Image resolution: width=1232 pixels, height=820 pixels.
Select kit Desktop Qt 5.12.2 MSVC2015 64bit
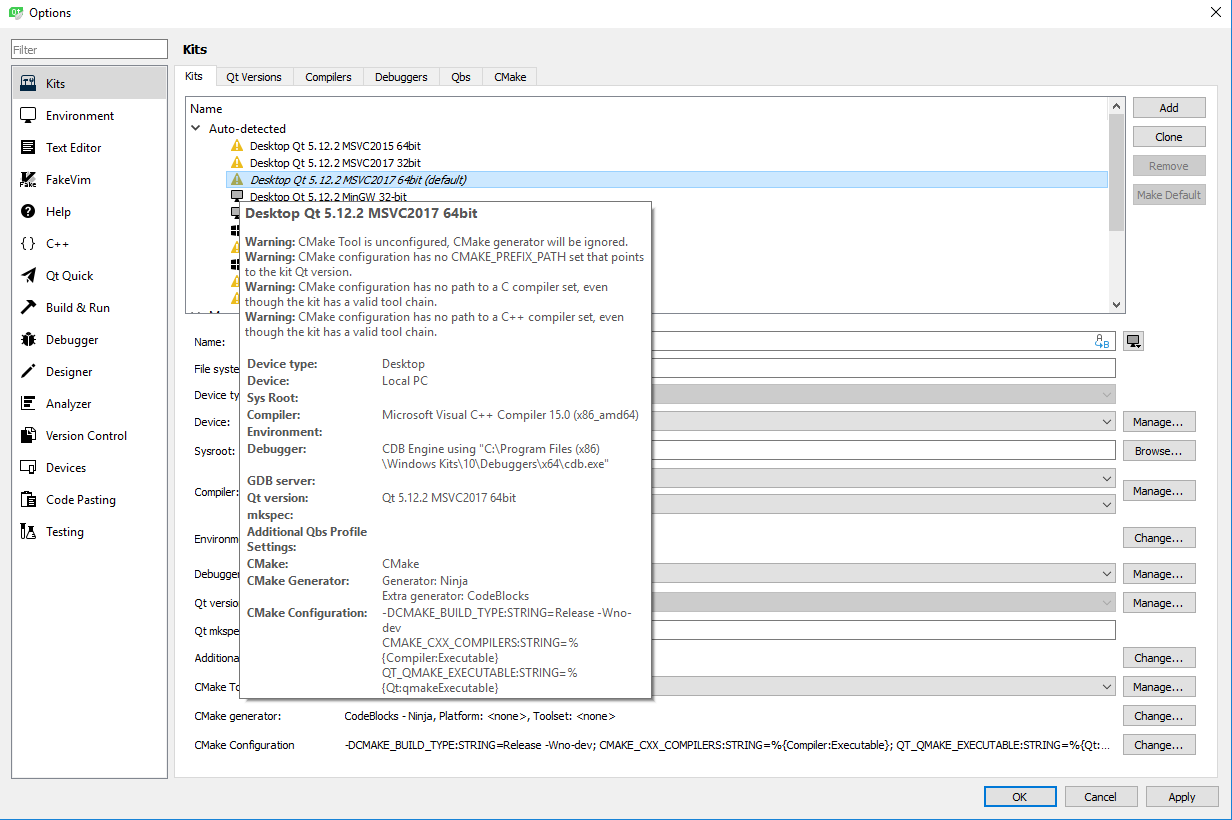point(334,146)
